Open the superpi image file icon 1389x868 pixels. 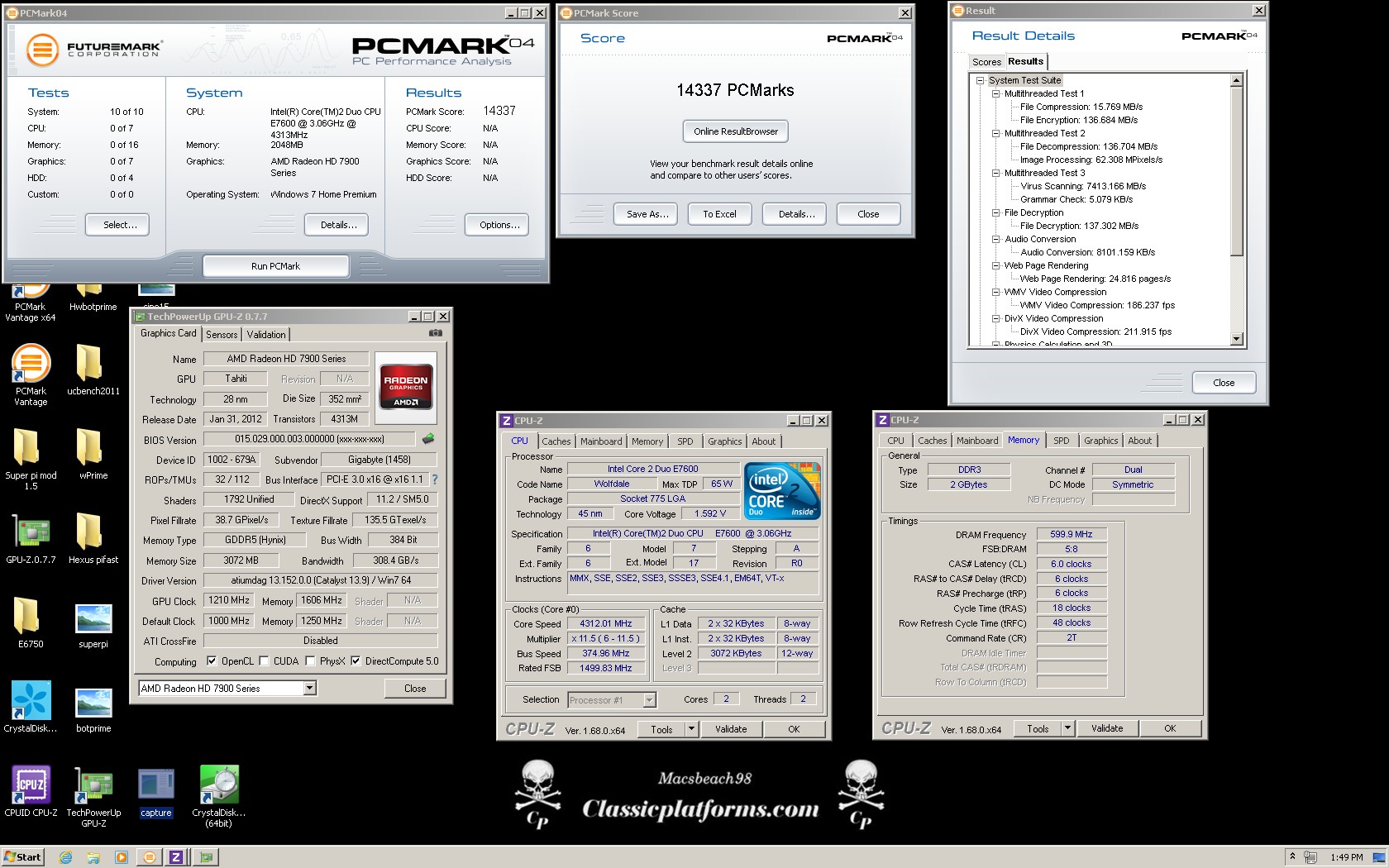coord(93,626)
